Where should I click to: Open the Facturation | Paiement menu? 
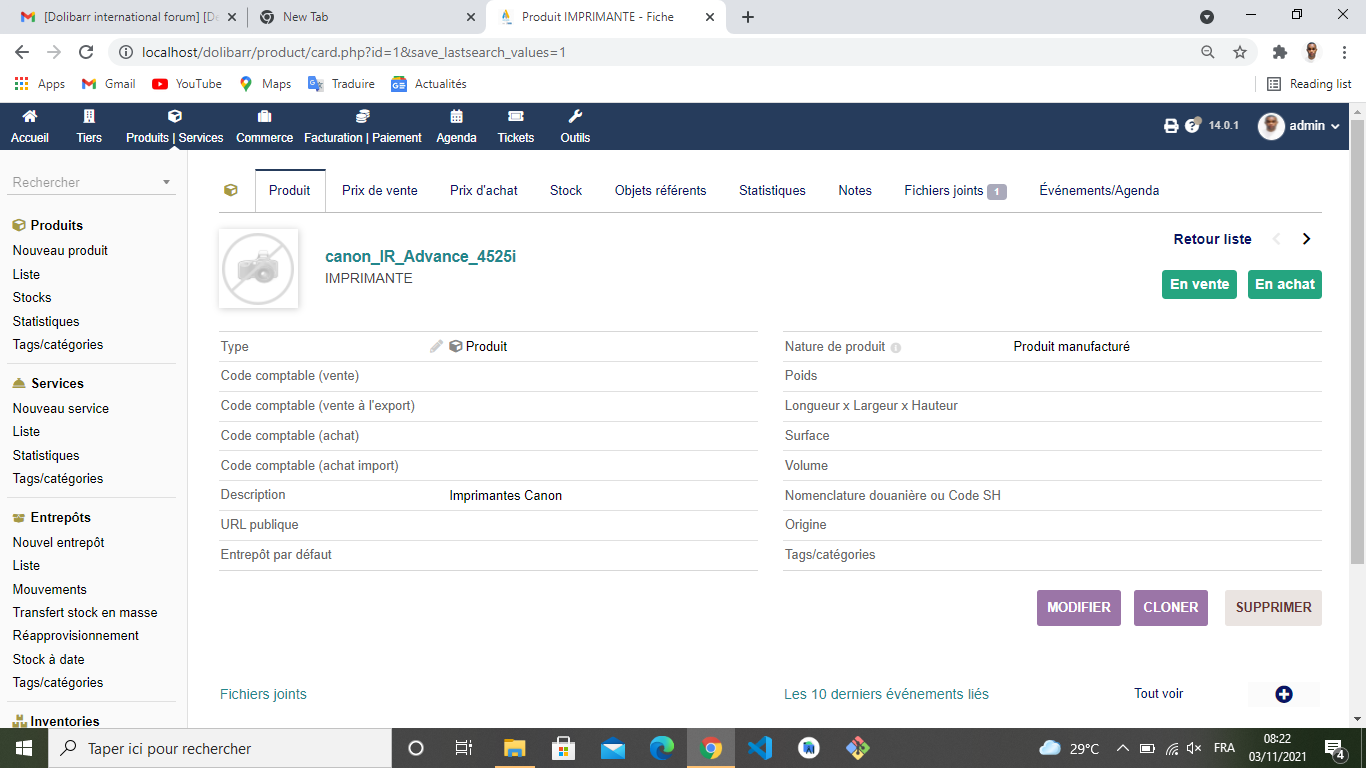point(363,127)
